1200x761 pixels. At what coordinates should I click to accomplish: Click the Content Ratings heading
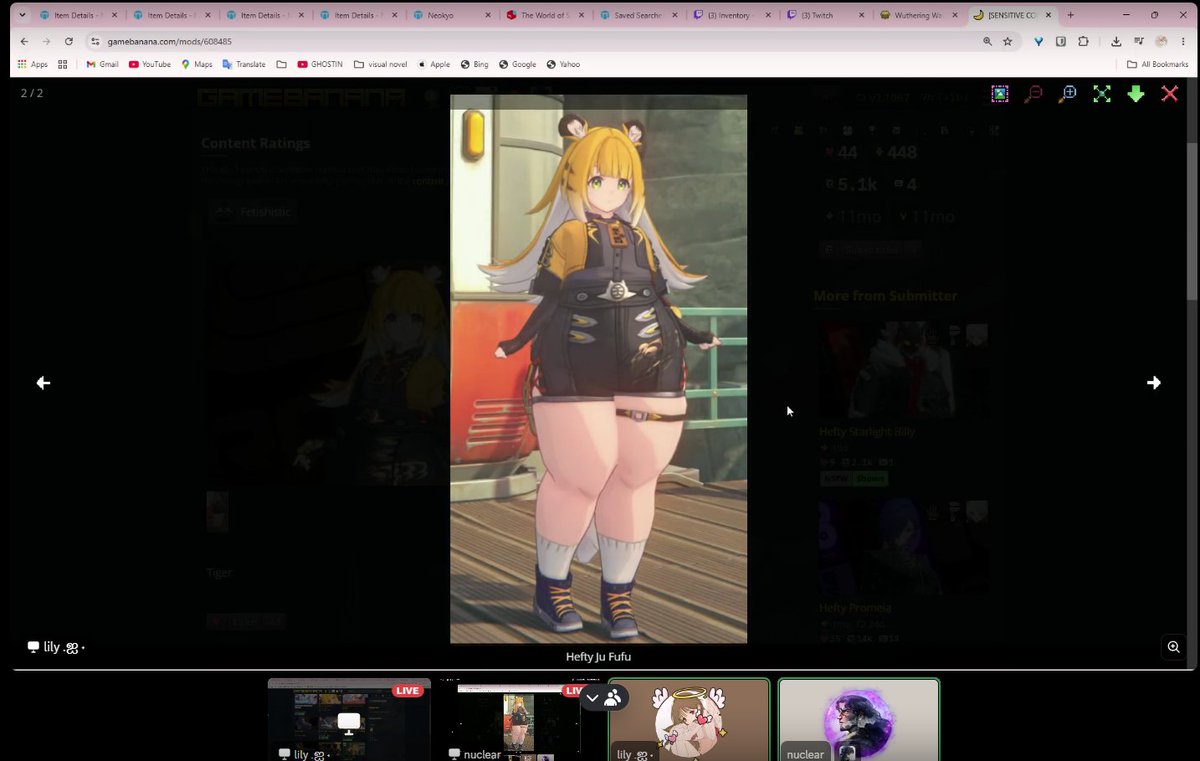click(x=256, y=143)
